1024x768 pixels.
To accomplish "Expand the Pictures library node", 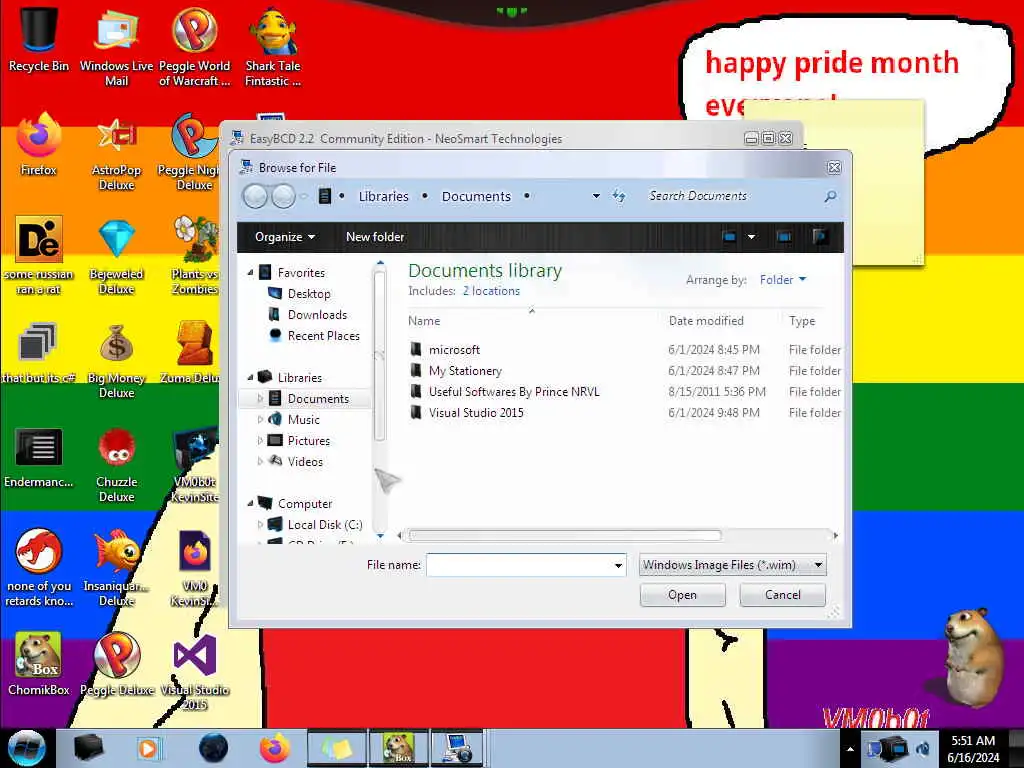I will (x=260, y=441).
